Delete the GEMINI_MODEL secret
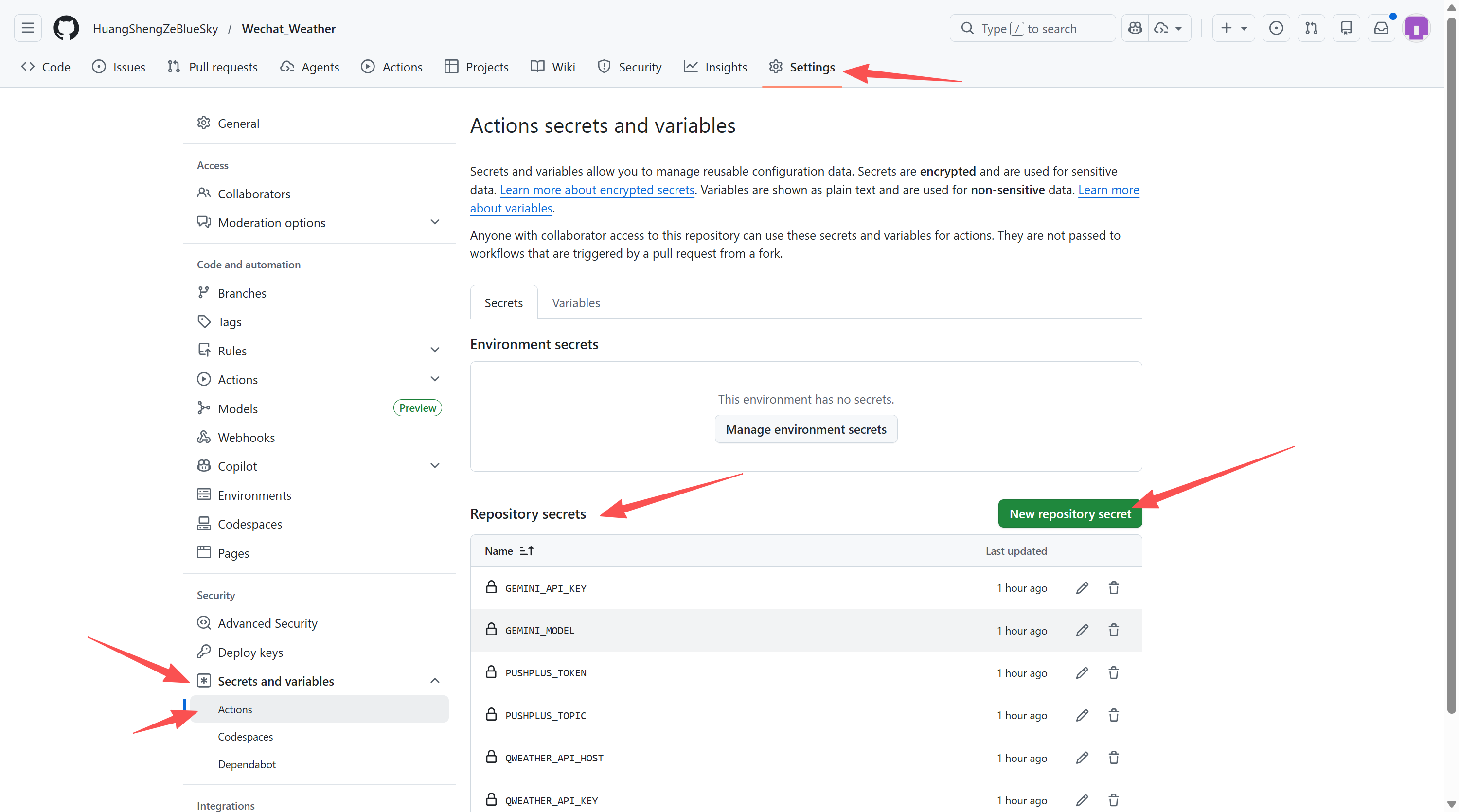1459x812 pixels. 1114,630
